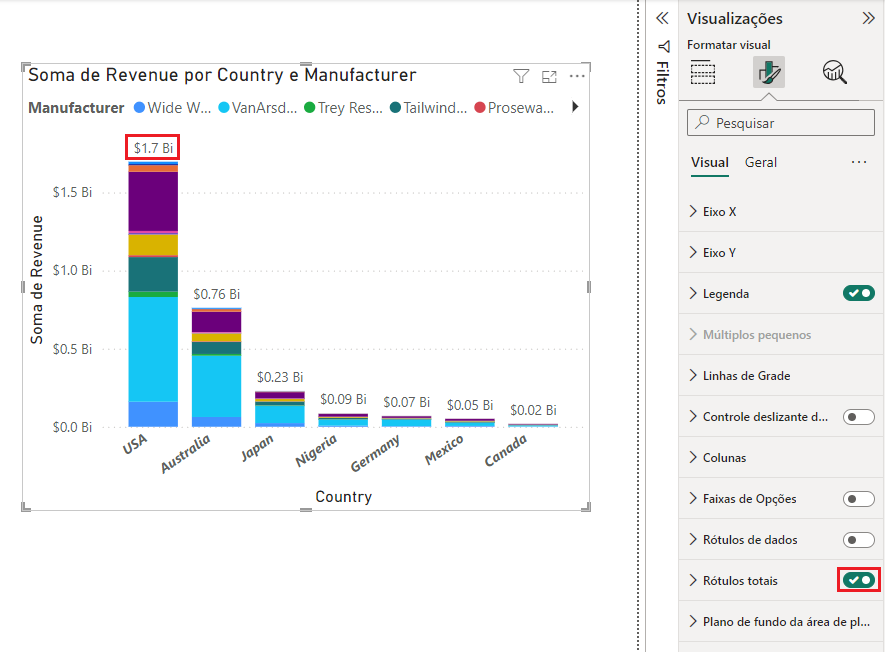Click the $0.76 Bi total label
Image resolution: width=885 pixels, height=652 pixels.
216,294
